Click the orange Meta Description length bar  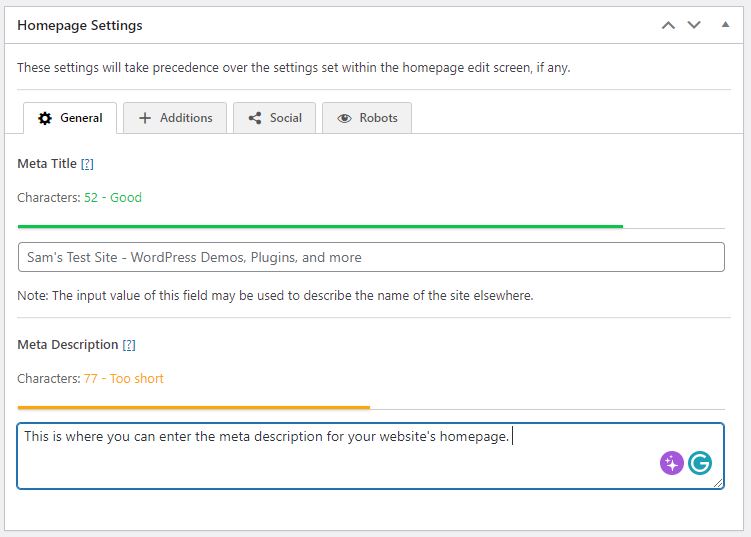coord(193,408)
